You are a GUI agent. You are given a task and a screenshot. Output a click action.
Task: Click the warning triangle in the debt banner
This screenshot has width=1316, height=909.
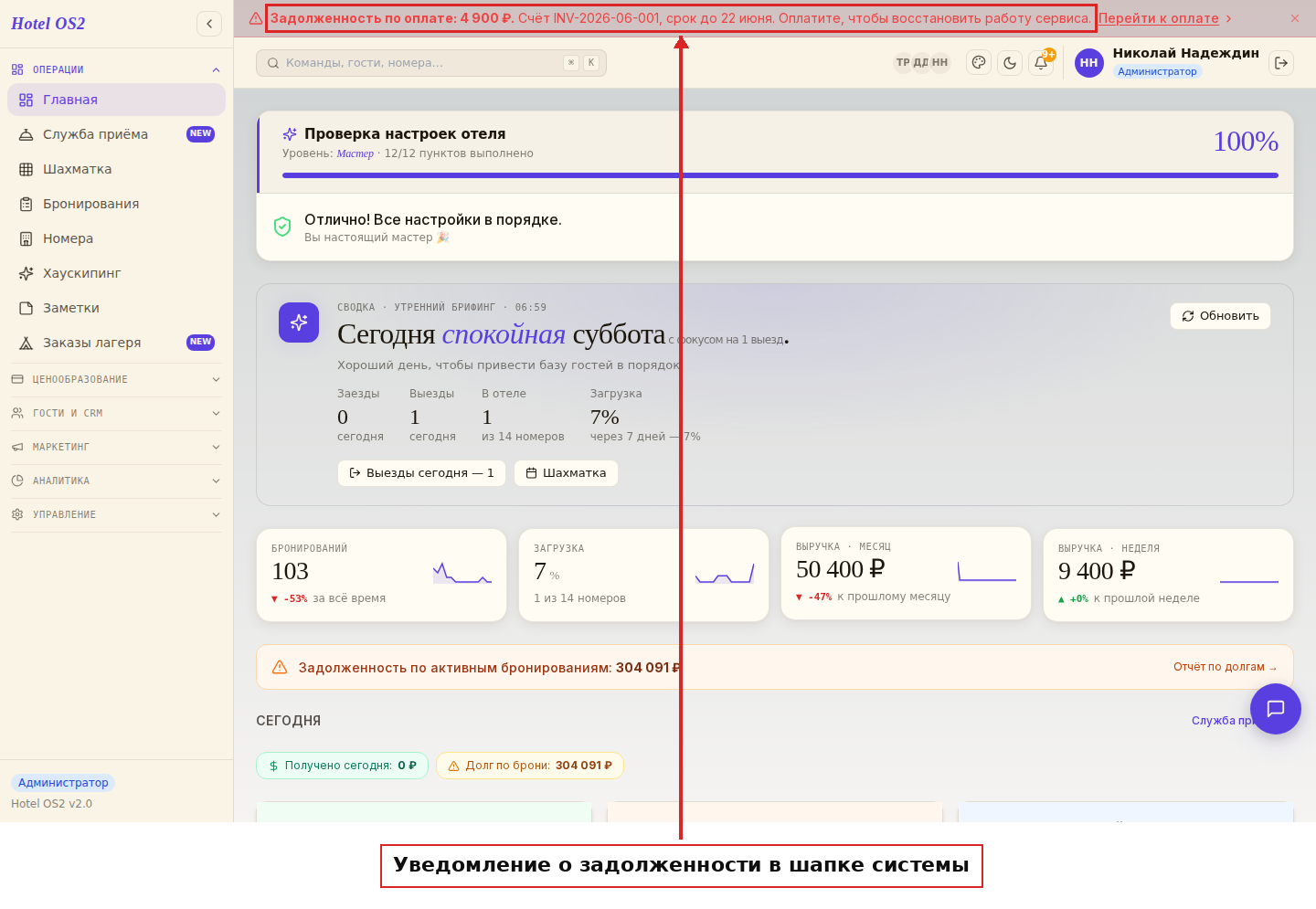pyautogui.click(x=256, y=18)
